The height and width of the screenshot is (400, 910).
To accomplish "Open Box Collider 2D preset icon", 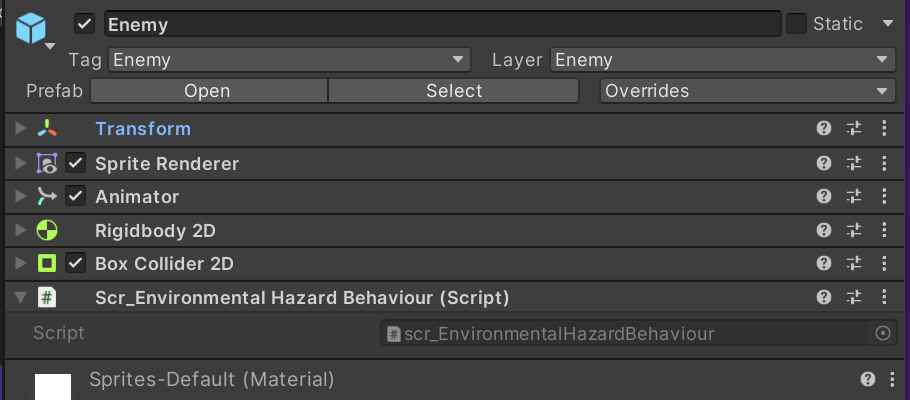I will 854,264.
